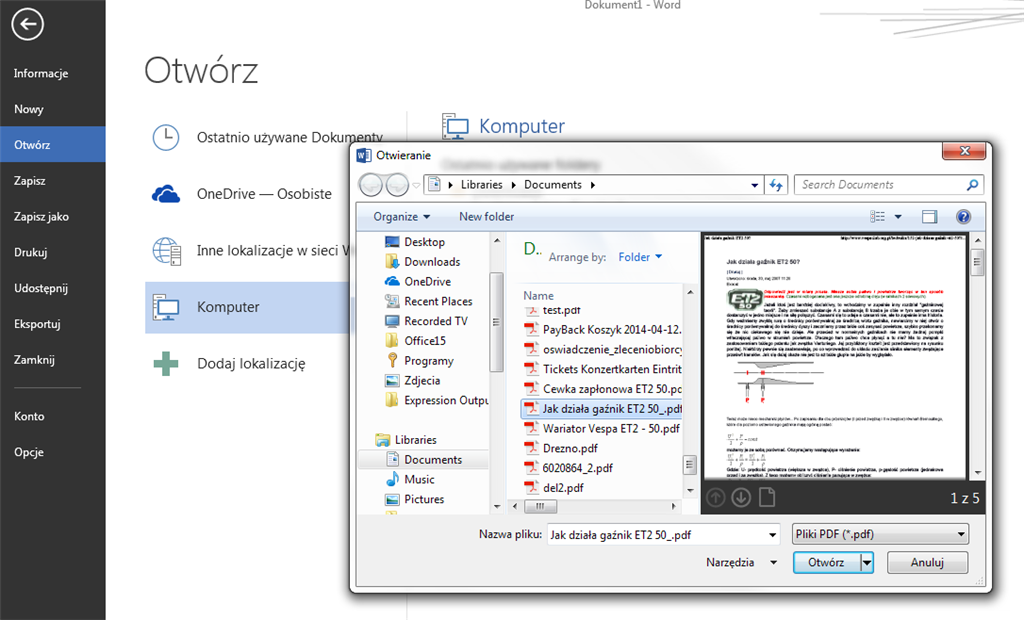1024x620 pixels.
Task: Open the Drukuj tab
Action: pos(31,252)
